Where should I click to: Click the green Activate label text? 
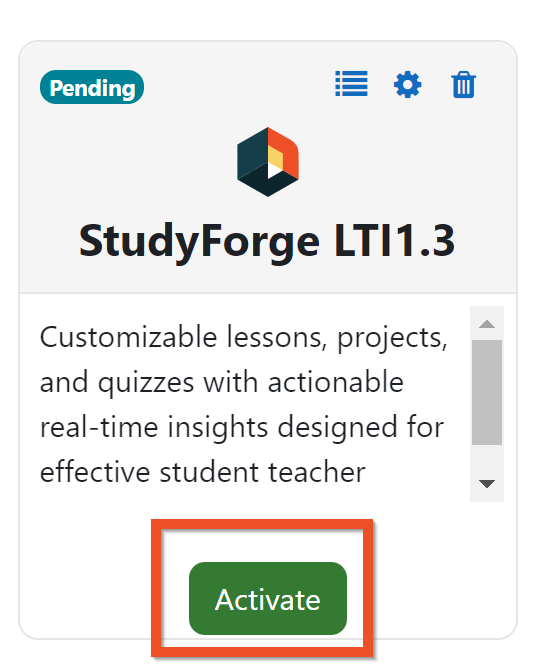tap(267, 600)
